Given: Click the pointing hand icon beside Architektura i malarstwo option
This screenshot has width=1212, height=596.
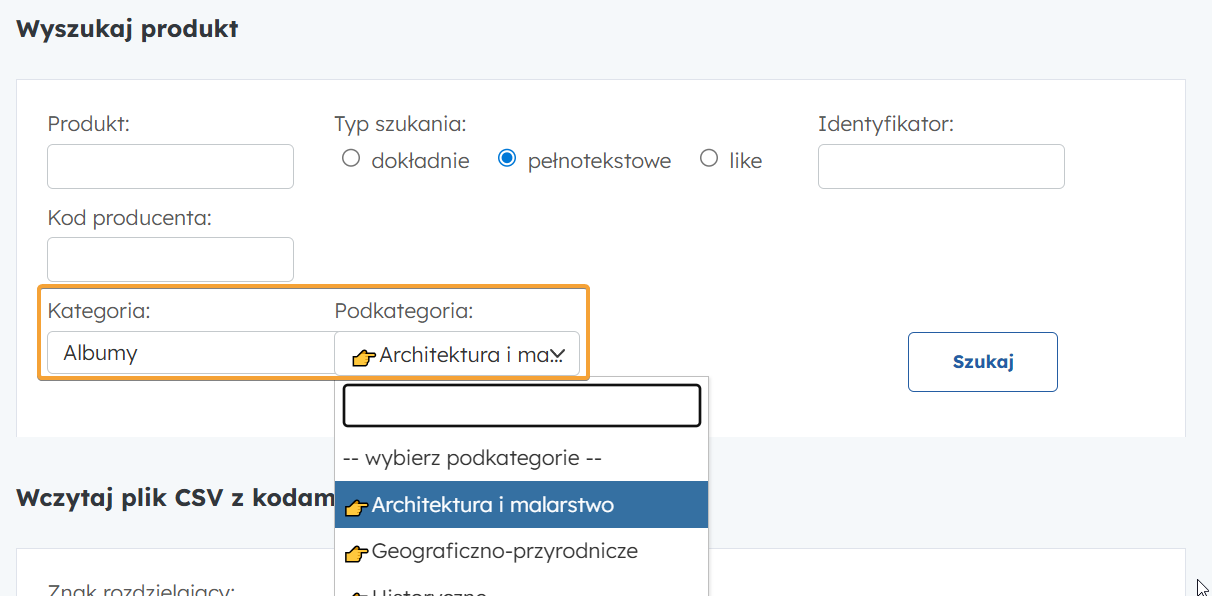Looking at the screenshot, I should (x=355, y=507).
